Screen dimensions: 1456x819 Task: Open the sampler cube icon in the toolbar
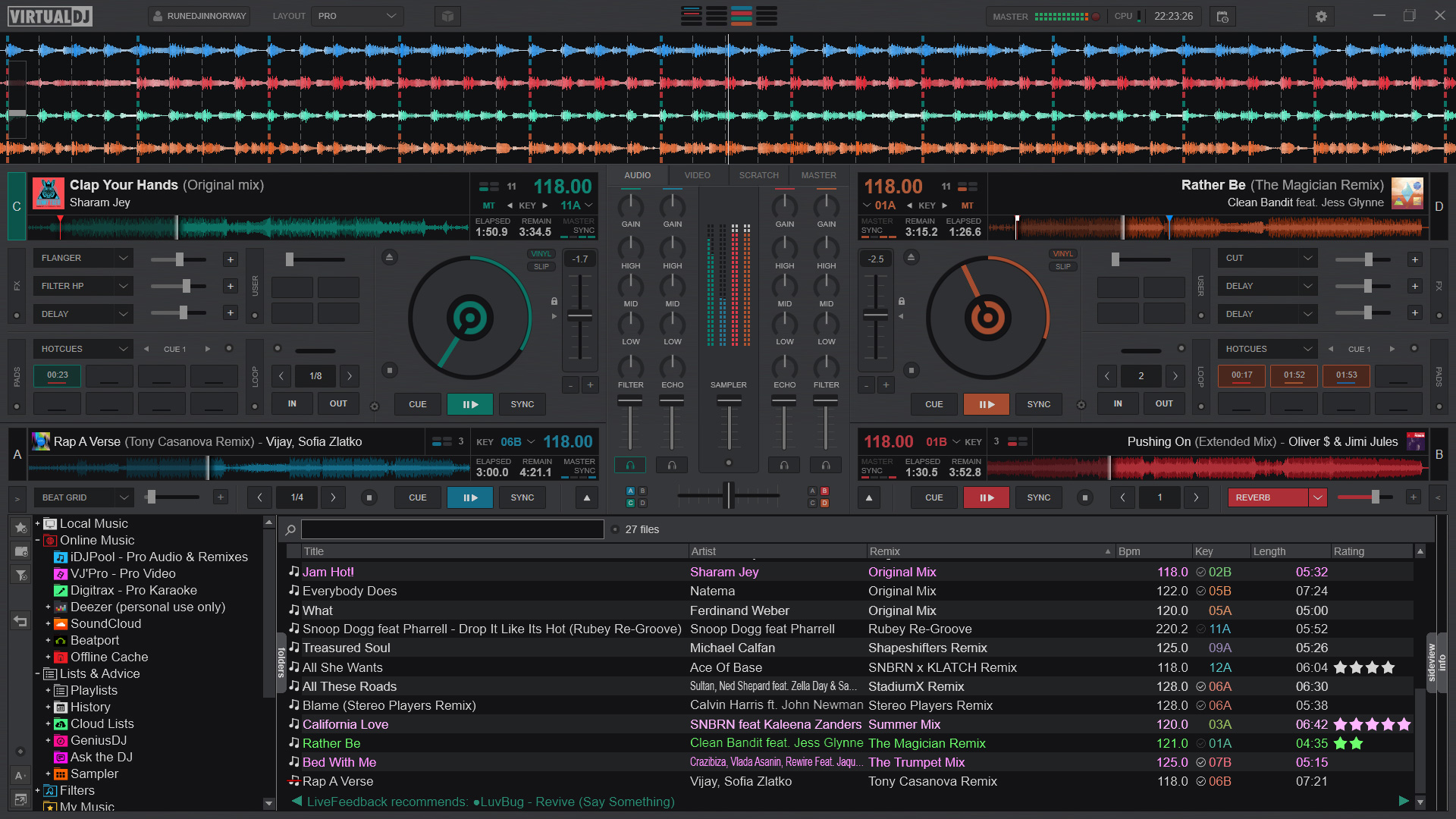(447, 16)
